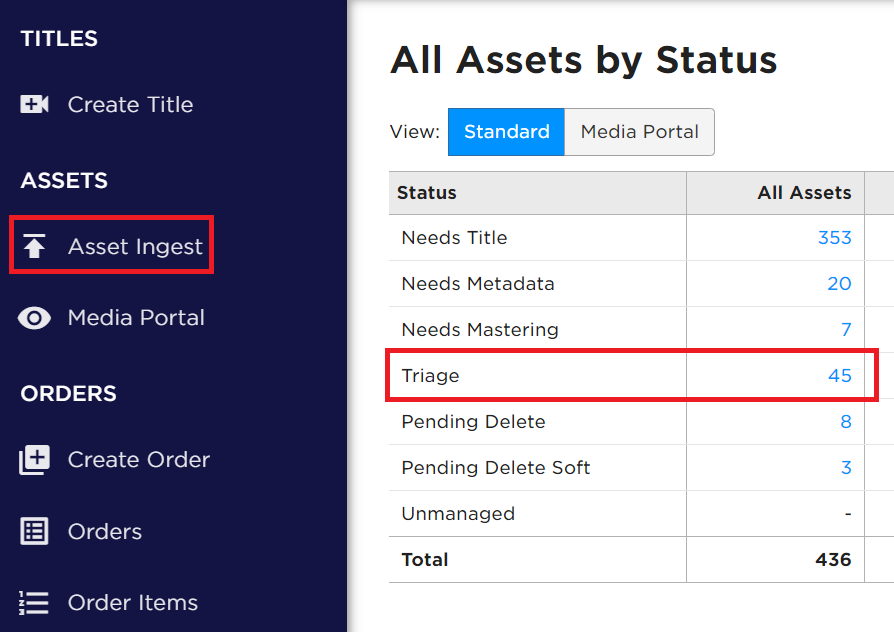Click the 8 Pending Delete count

pyautogui.click(x=846, y=422)
